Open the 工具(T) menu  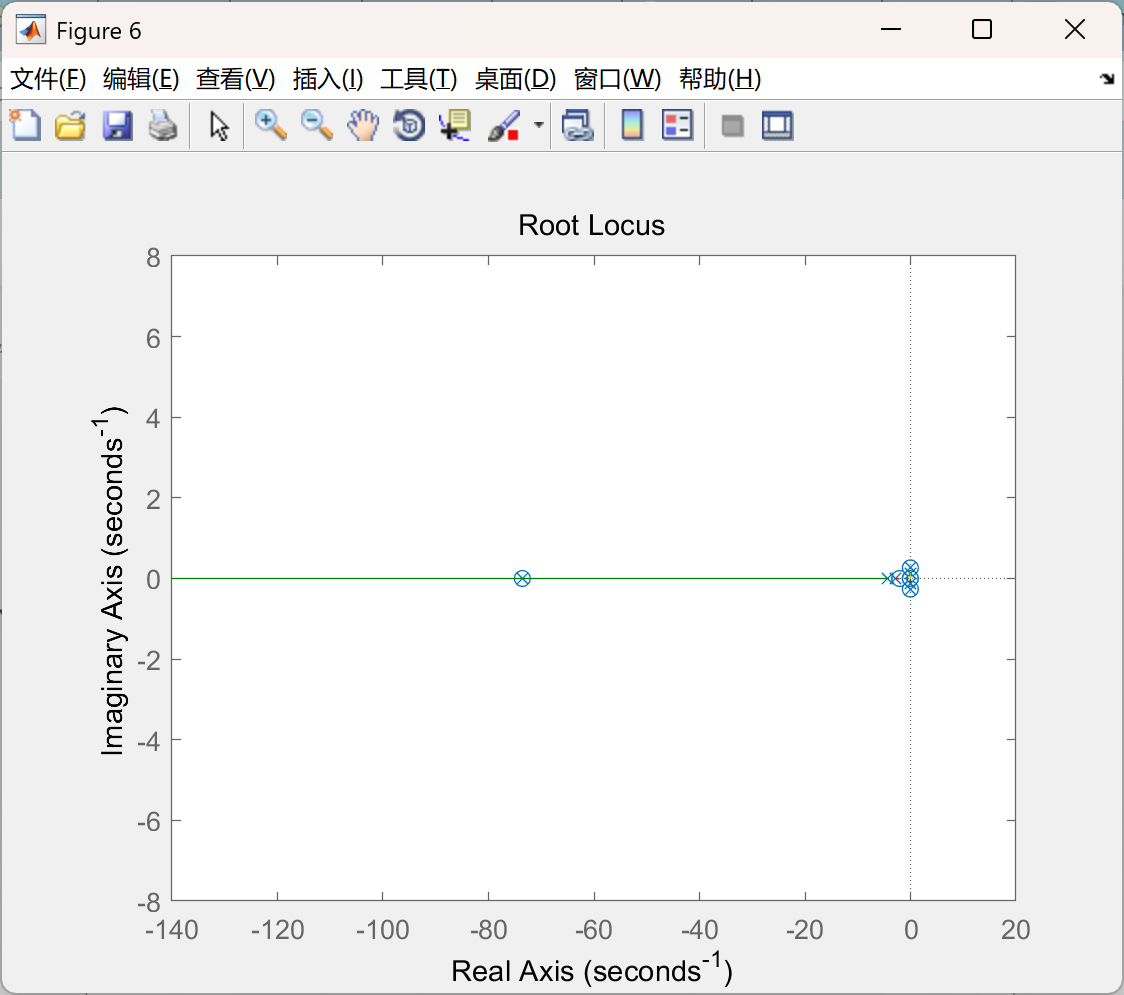[x=418, y=79]
